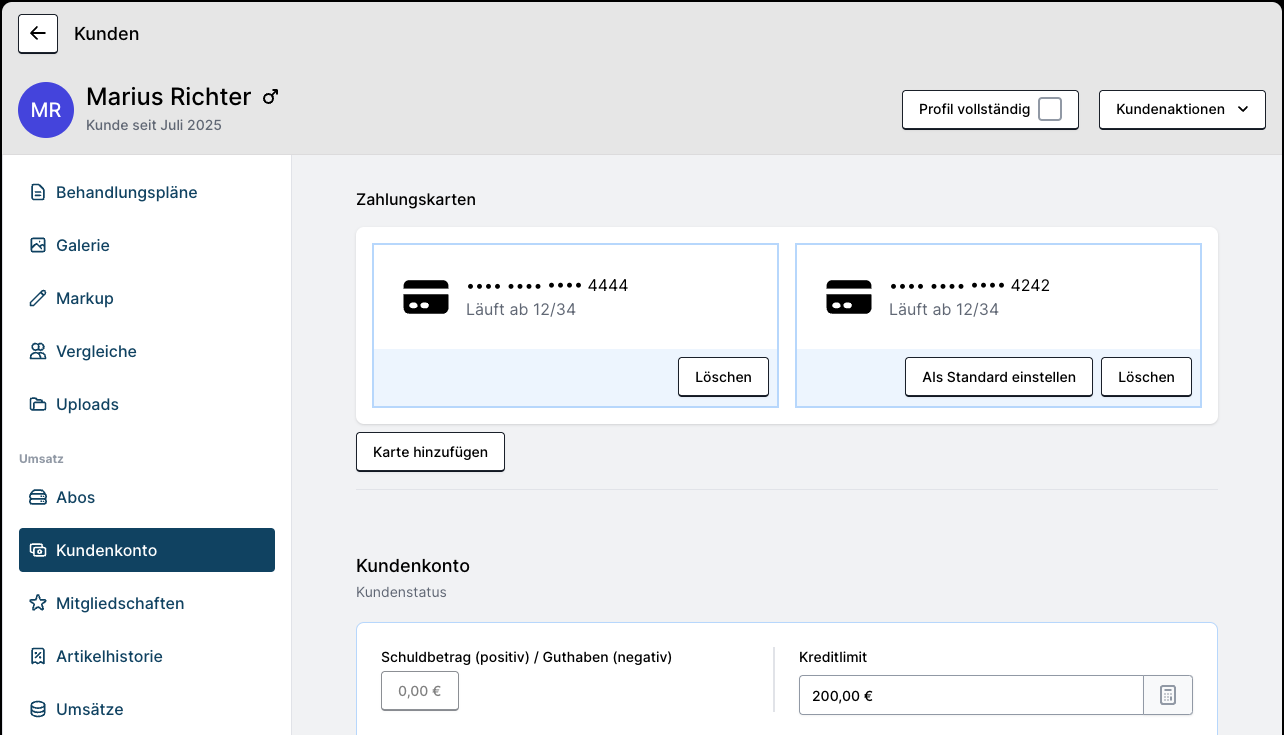
Task: Click the Kreditlimit input field
Action: pyautogui.click(x=970, y=696)
